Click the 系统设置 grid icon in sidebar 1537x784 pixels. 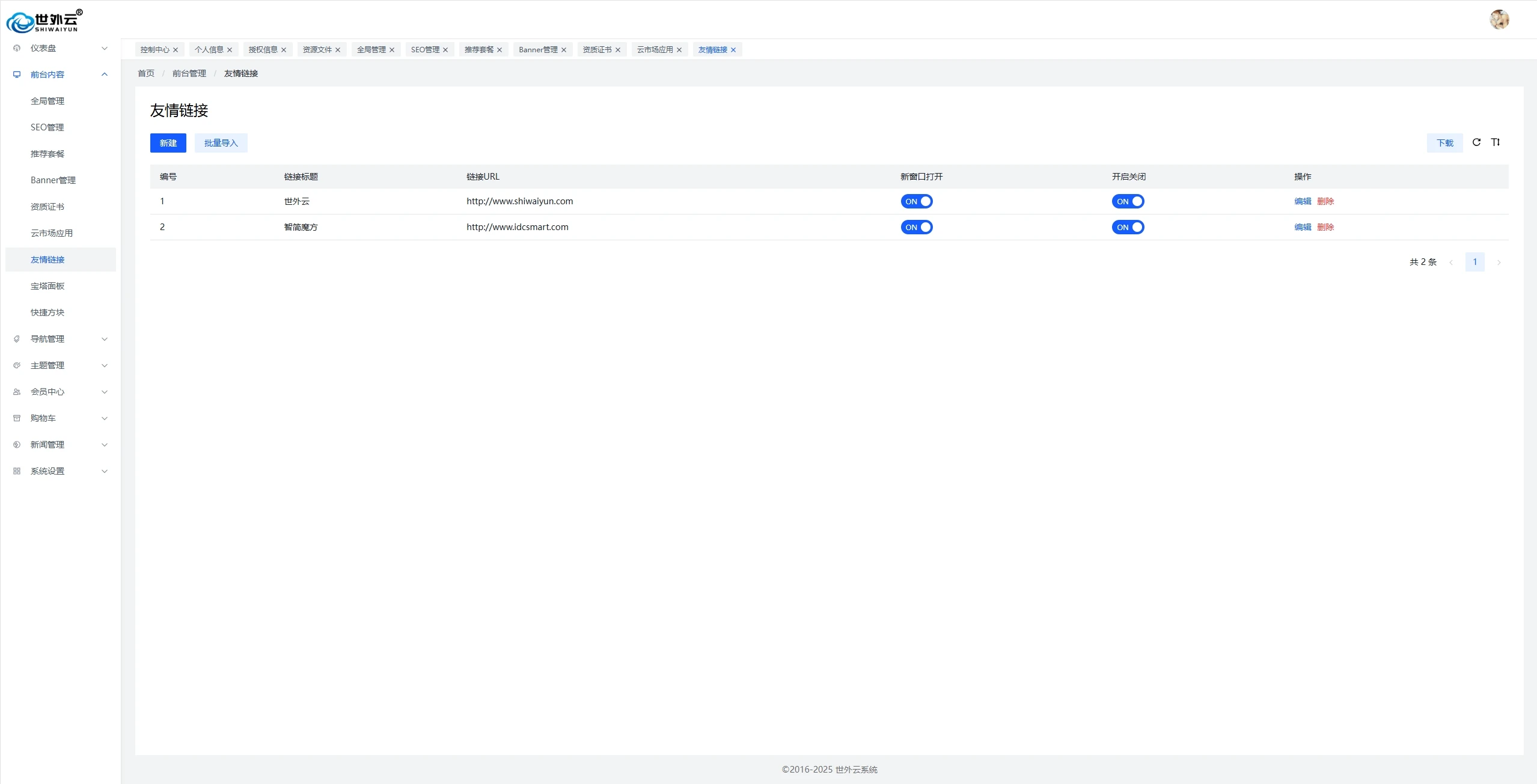coord(17,471)
